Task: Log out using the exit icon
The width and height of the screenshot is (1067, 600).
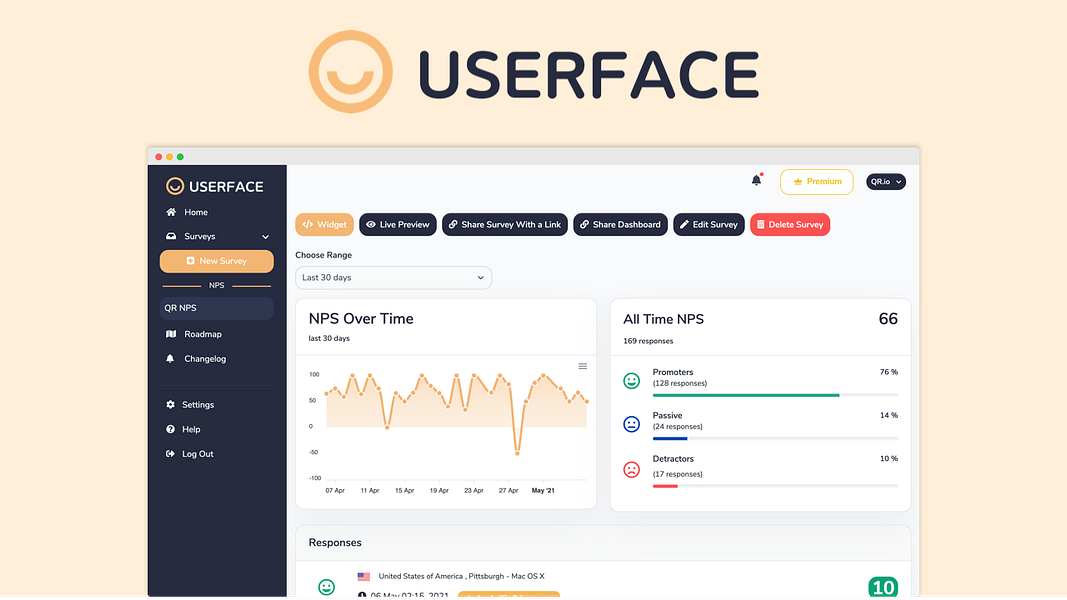Action: click(172, 453)
